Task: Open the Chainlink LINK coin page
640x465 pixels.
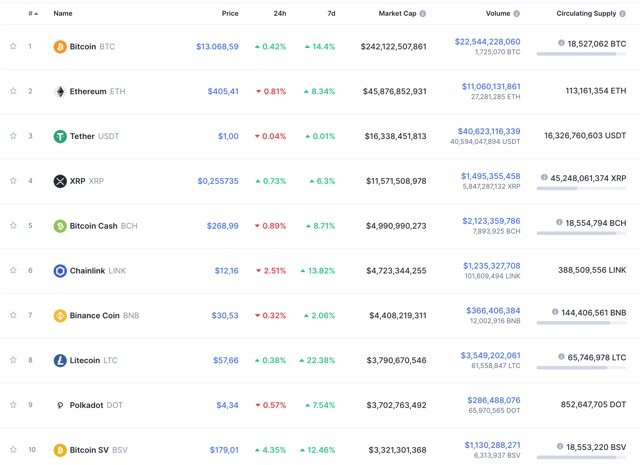Action: coord(98,271)
